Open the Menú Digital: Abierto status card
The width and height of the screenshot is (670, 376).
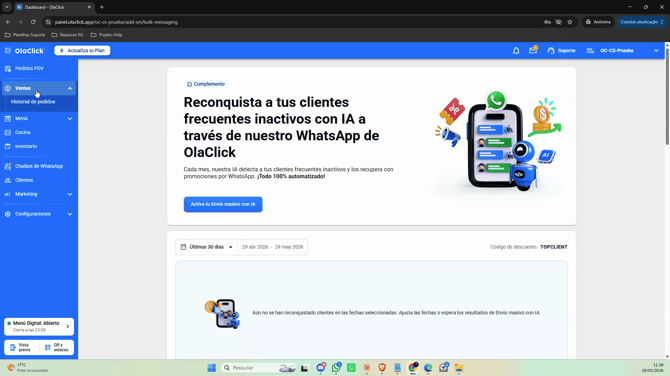(39, 326)
